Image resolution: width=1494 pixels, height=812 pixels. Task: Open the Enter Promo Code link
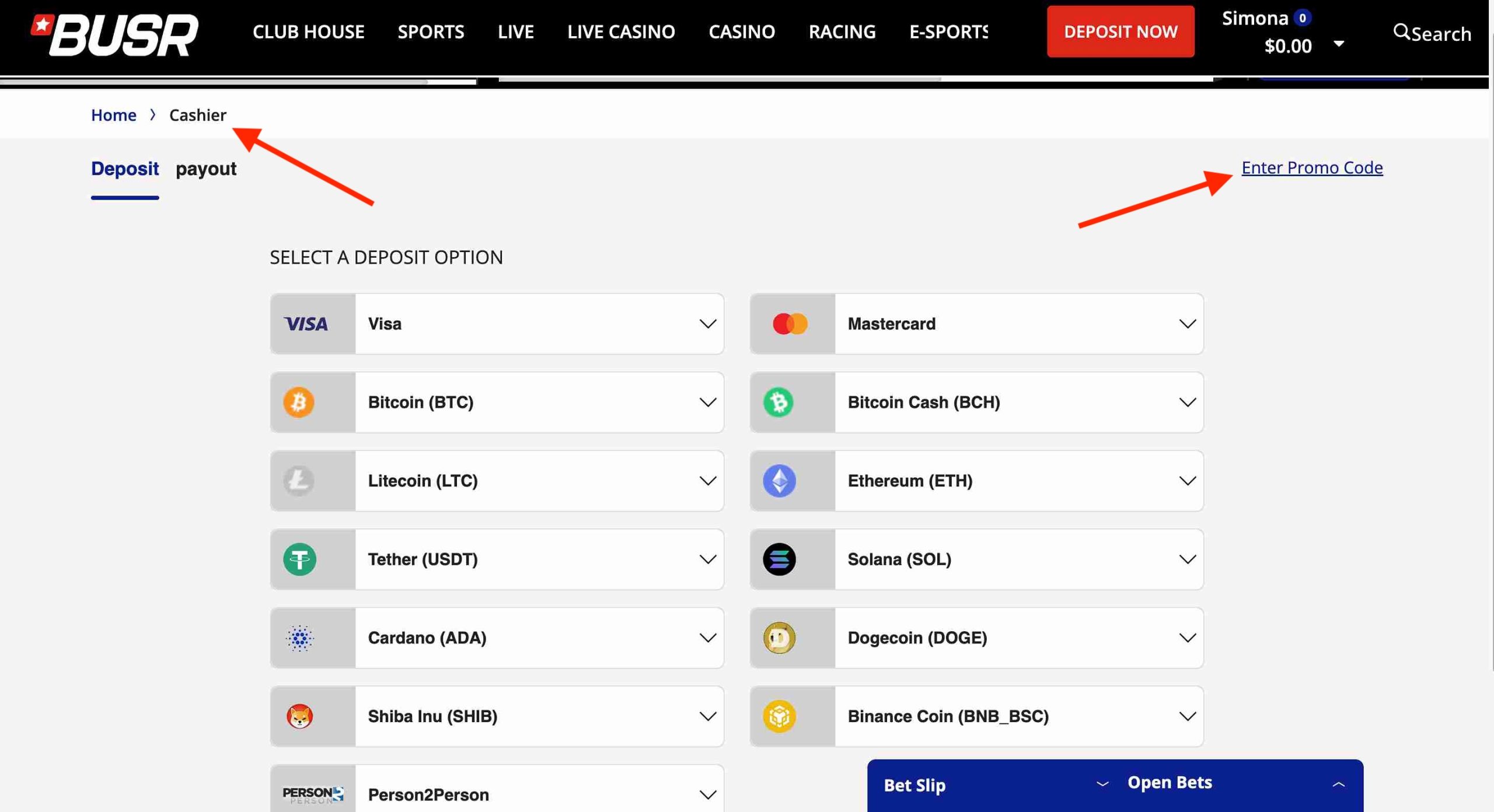point(1312,167)
